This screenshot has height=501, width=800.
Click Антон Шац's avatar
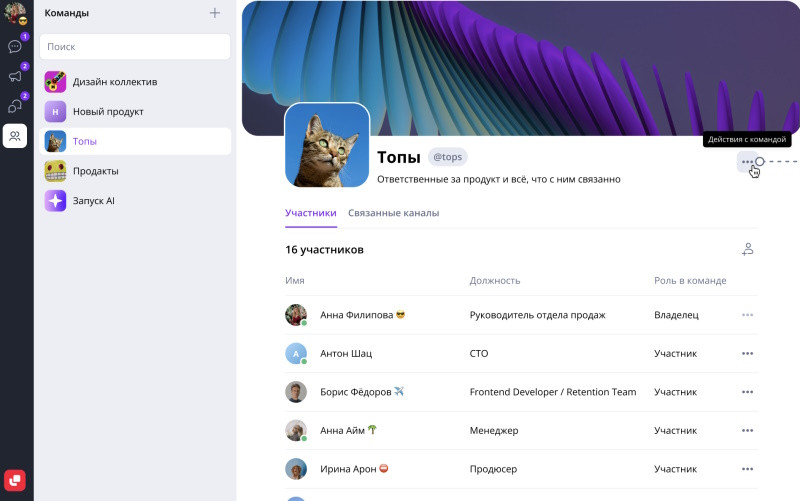(296, 354)
